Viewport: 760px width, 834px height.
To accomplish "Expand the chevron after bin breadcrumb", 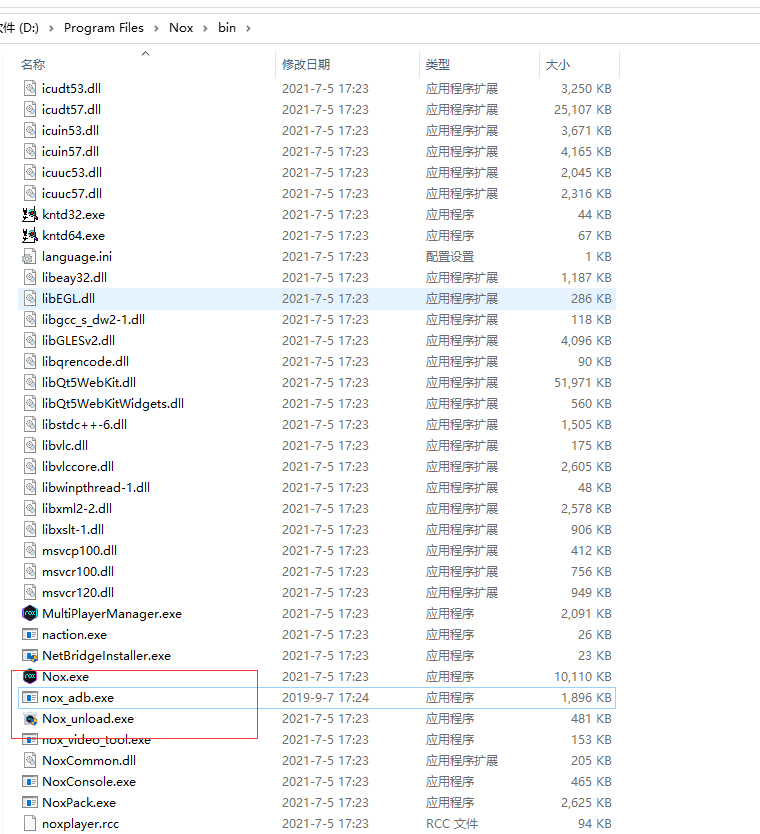I will tap(248, 28).
